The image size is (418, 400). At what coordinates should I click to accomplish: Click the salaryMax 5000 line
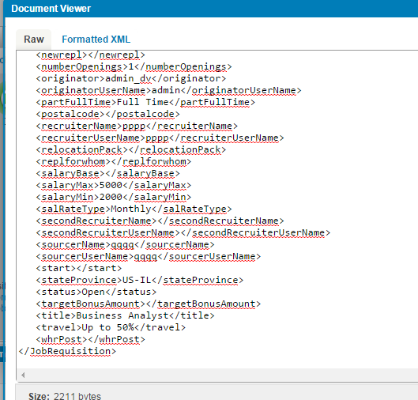[113, 185]
